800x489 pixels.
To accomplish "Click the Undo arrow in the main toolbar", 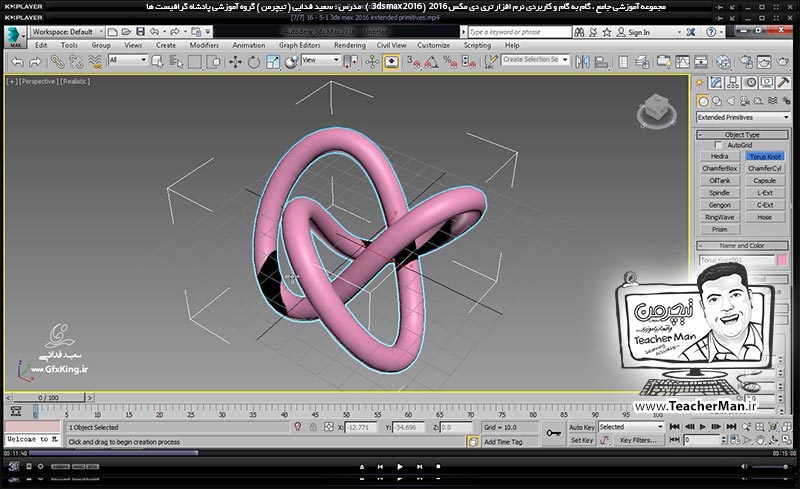I will (17, 62).
